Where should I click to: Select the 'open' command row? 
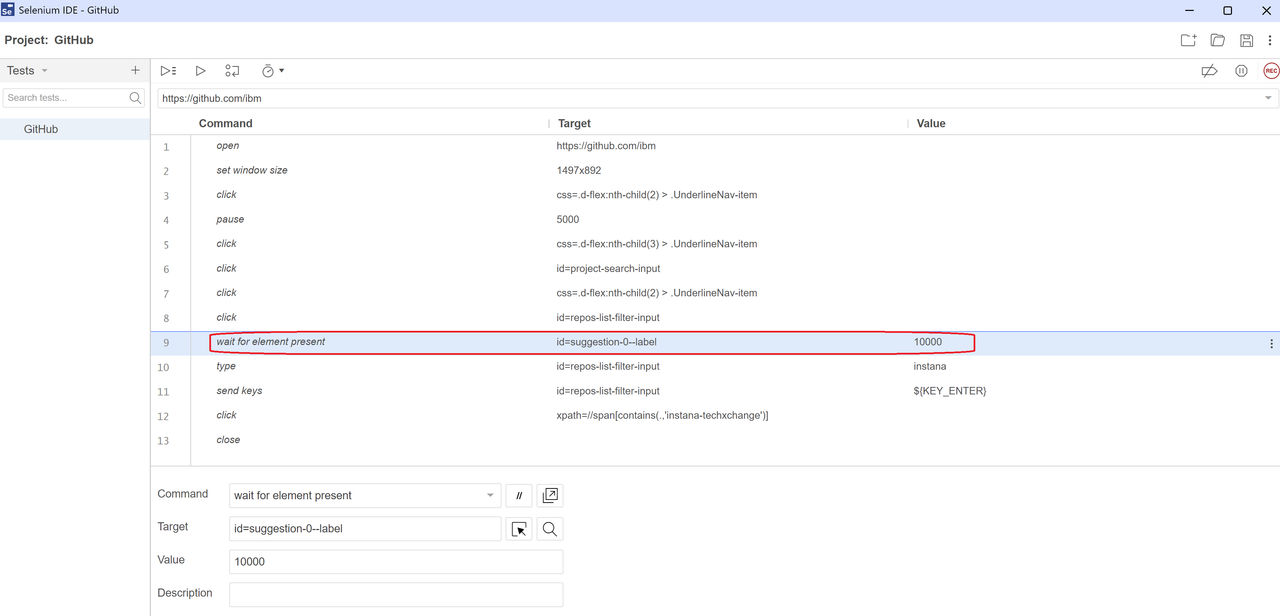click(x=715, y=146)
